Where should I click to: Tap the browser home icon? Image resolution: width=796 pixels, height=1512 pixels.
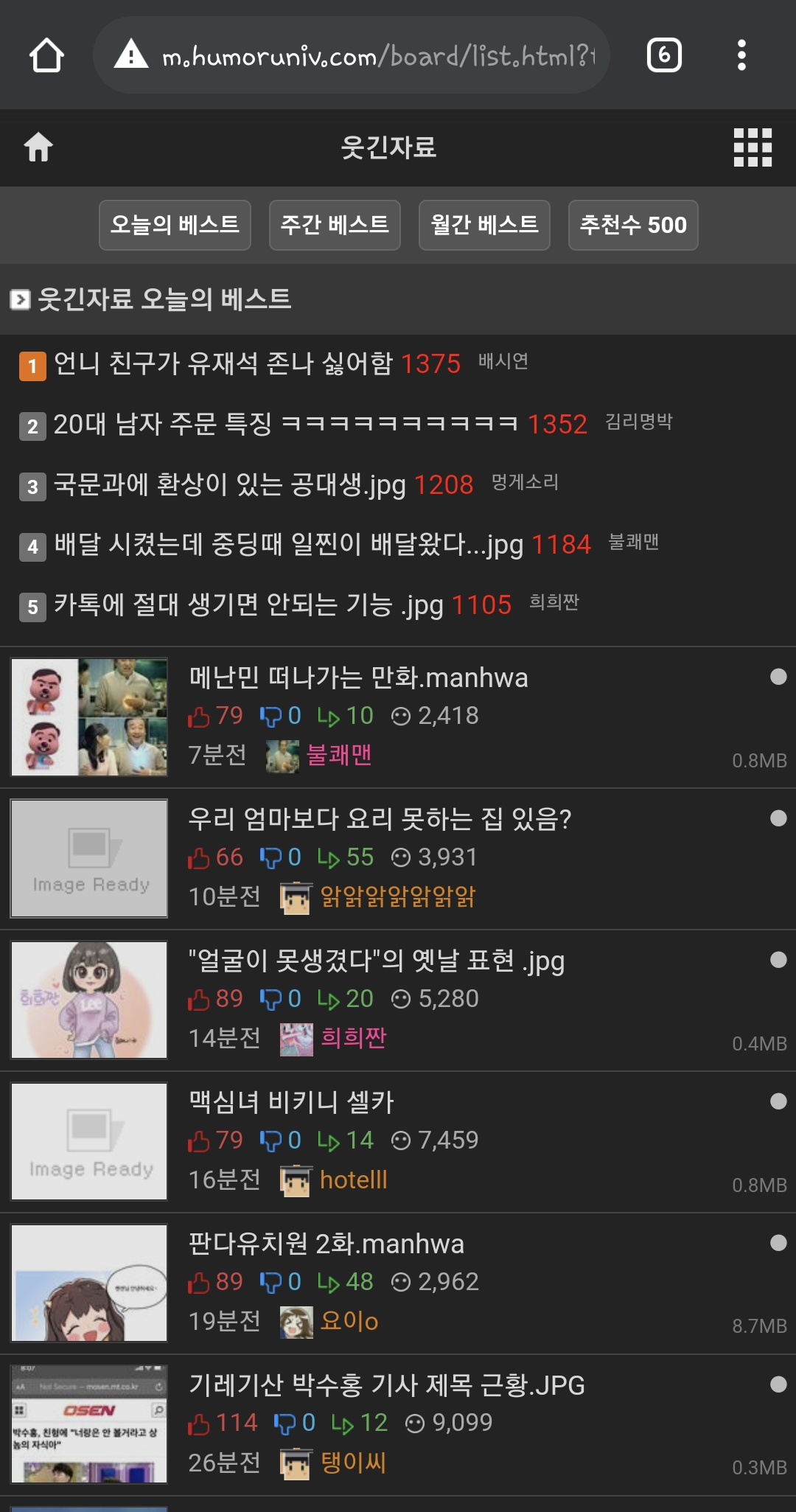46,55
